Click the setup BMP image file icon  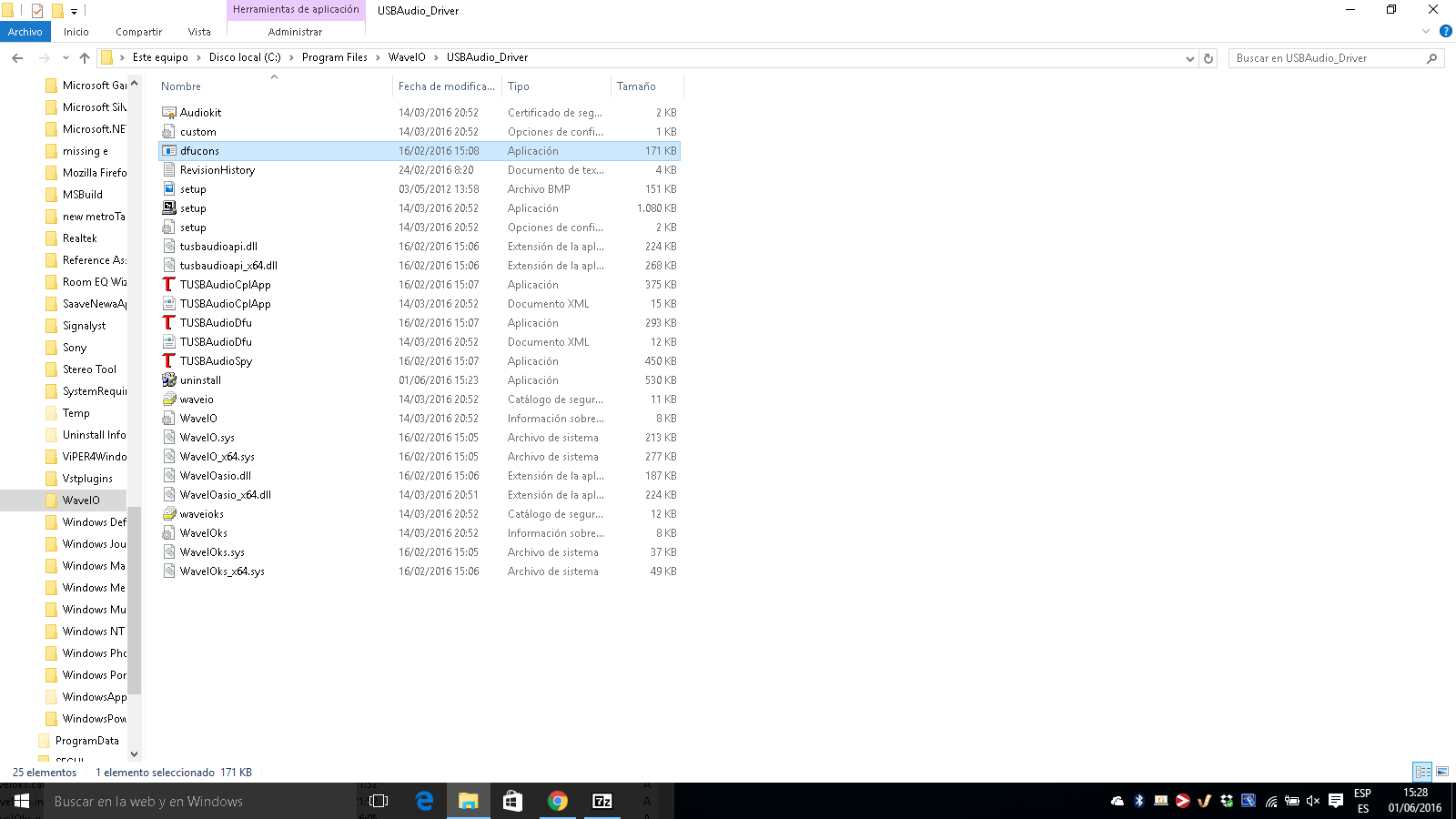[168, 189]
